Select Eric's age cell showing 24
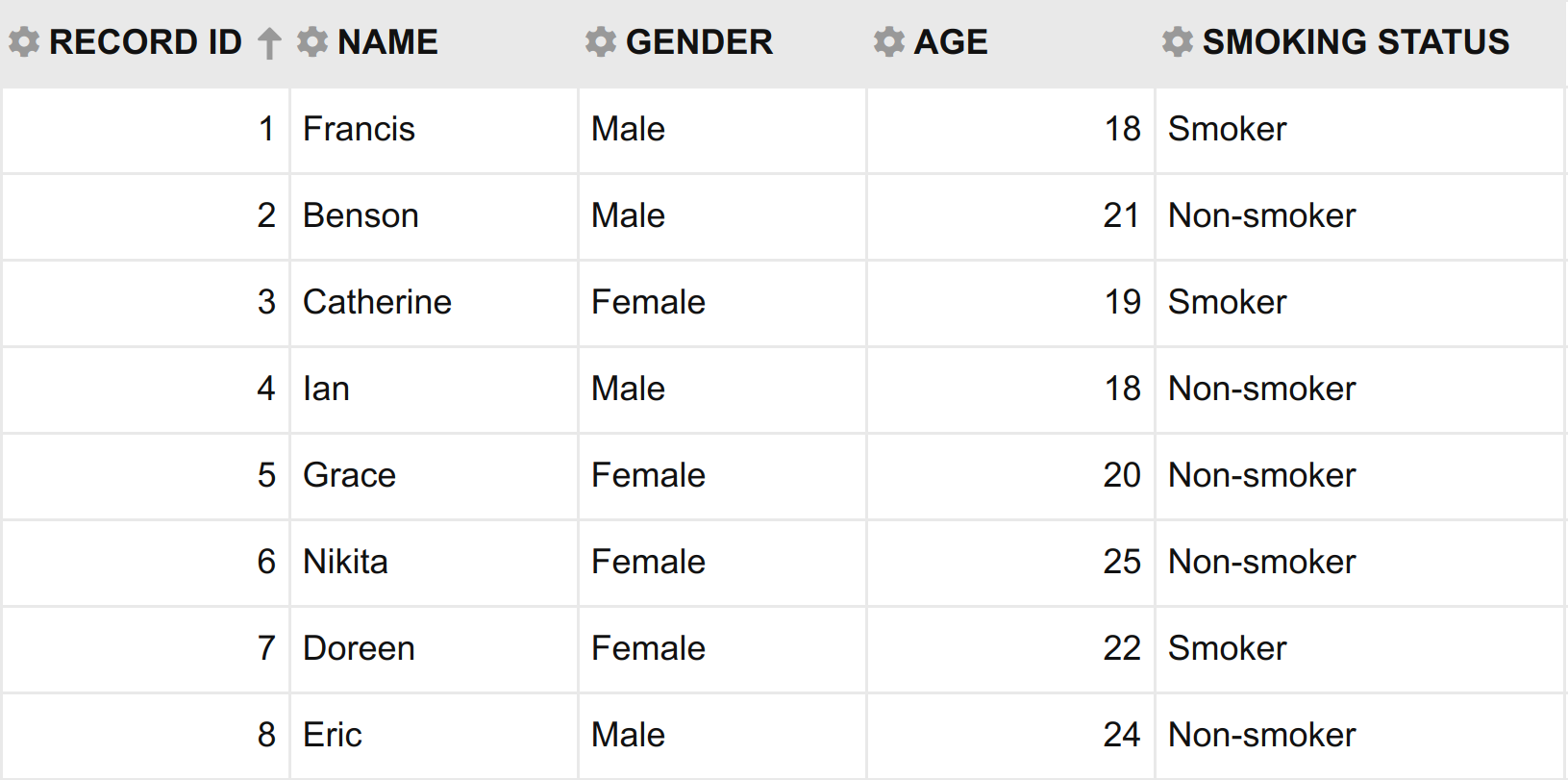Viewport: 1568px width, 780px height. [1010, 736]
